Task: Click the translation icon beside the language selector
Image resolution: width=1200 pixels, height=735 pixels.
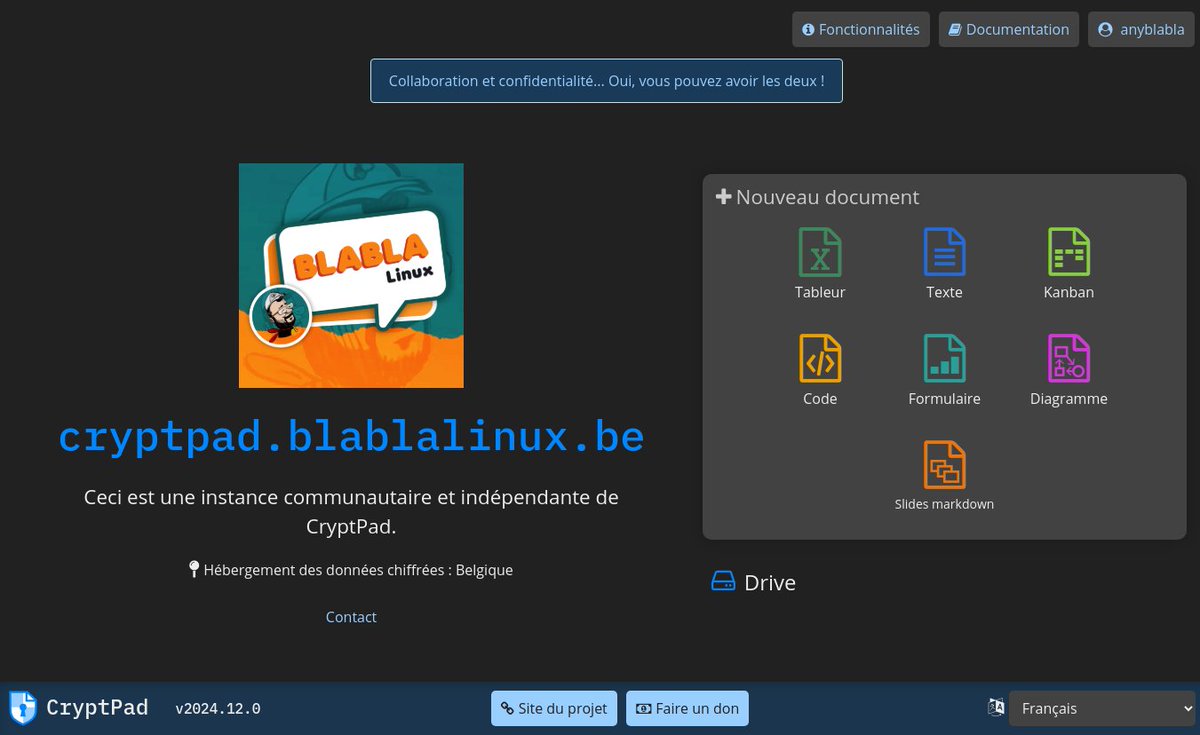Action: (x=996, y=707)
